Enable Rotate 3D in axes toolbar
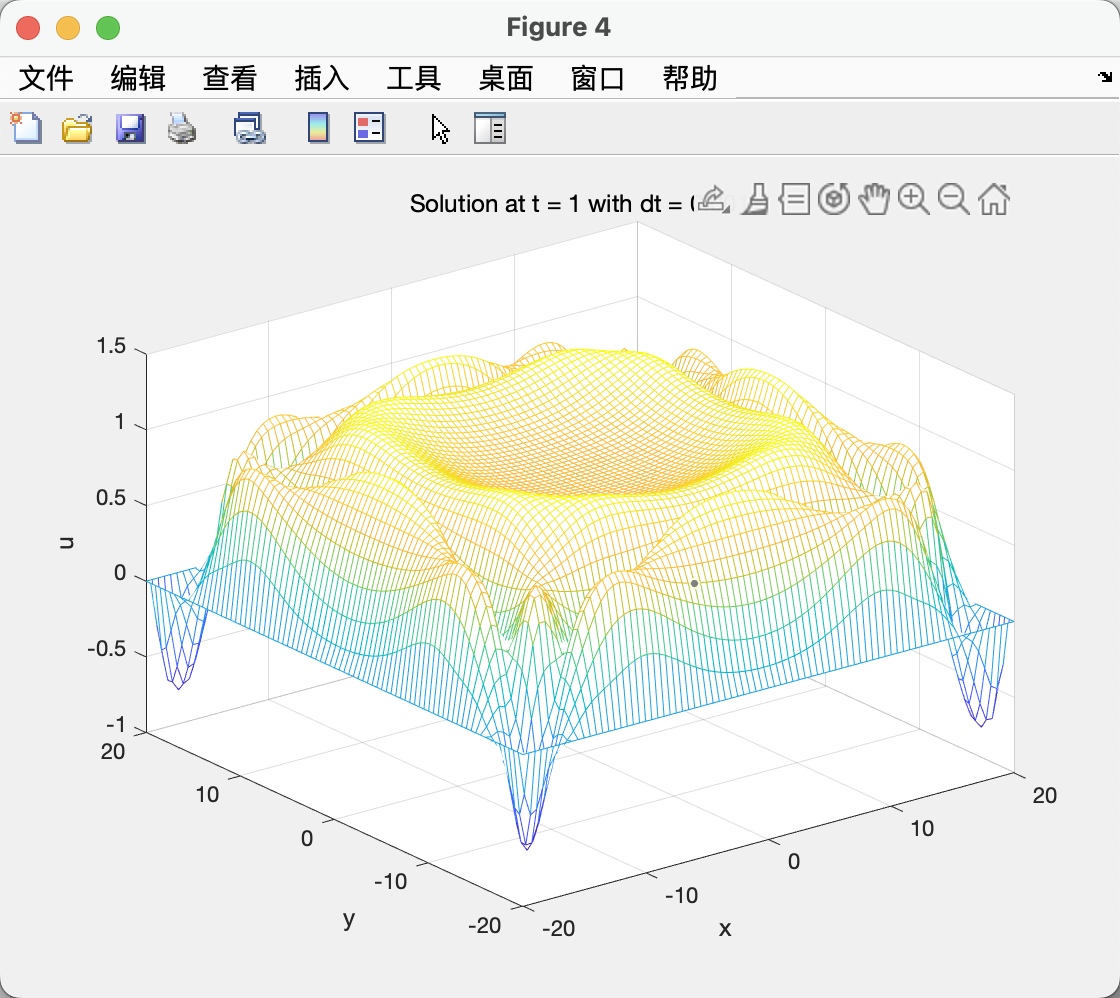The height and width of the screenshot is (998, 1120). pyautogui.click(x=834, y=200)
